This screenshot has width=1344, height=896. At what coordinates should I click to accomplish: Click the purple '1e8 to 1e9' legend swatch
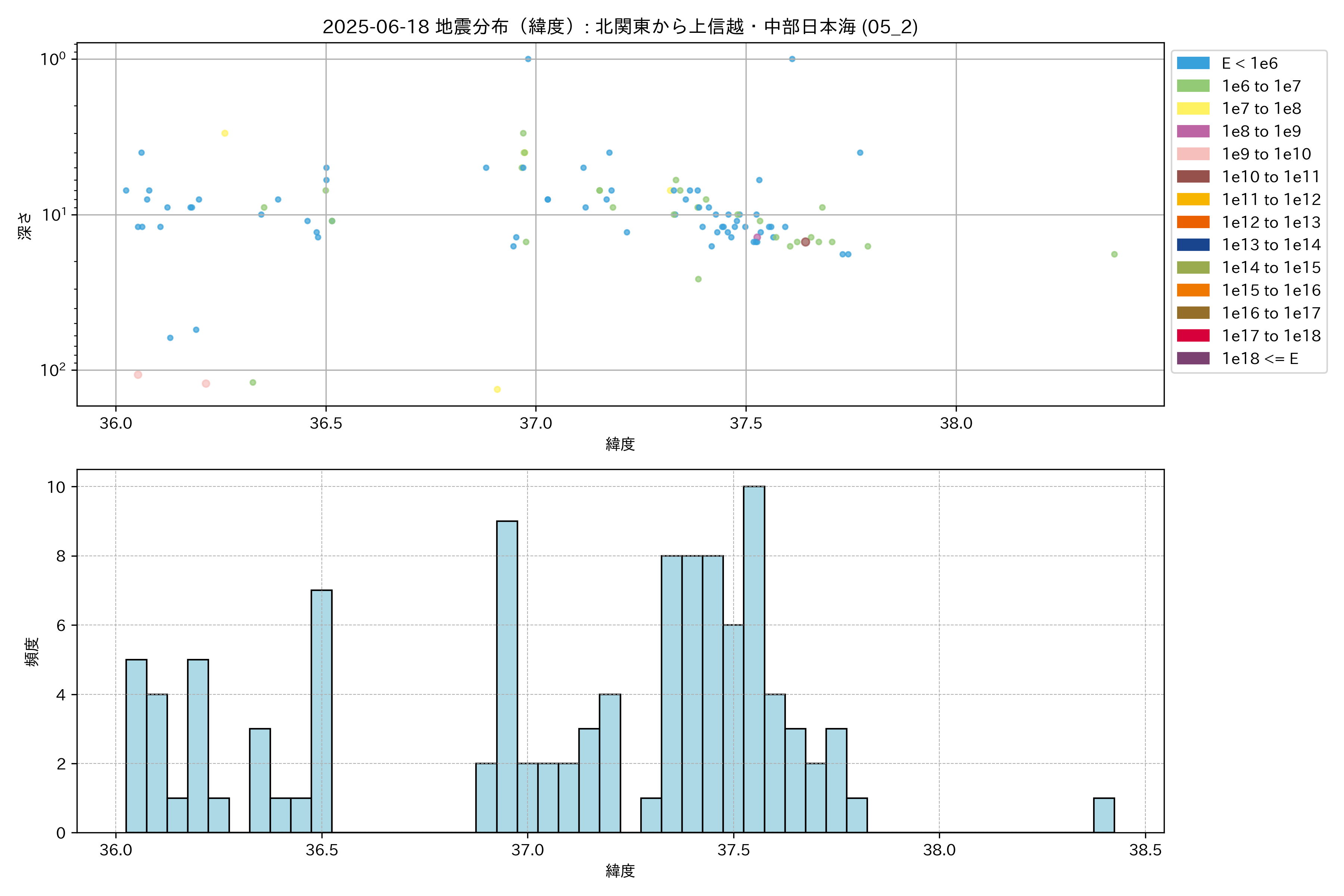point(1192,131)
